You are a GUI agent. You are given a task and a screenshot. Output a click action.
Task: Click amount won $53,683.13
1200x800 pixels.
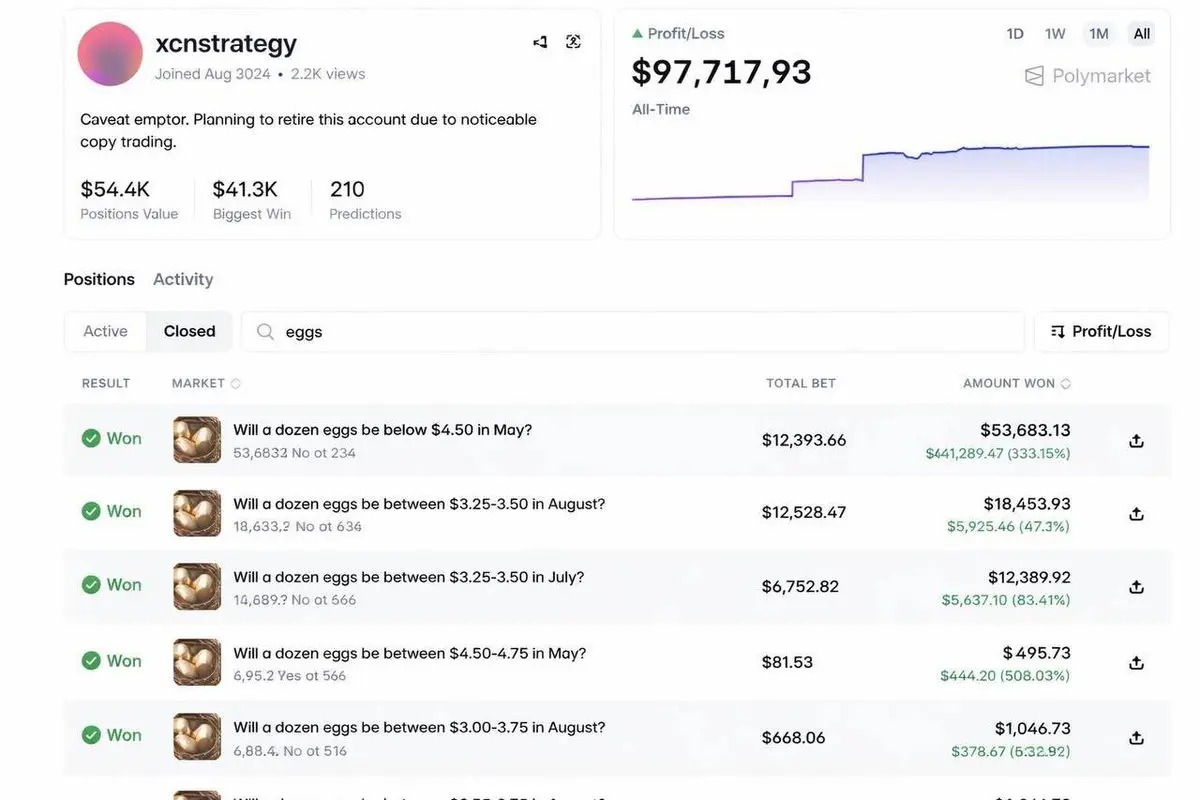pyautogui.click(x=1025, y=430)
